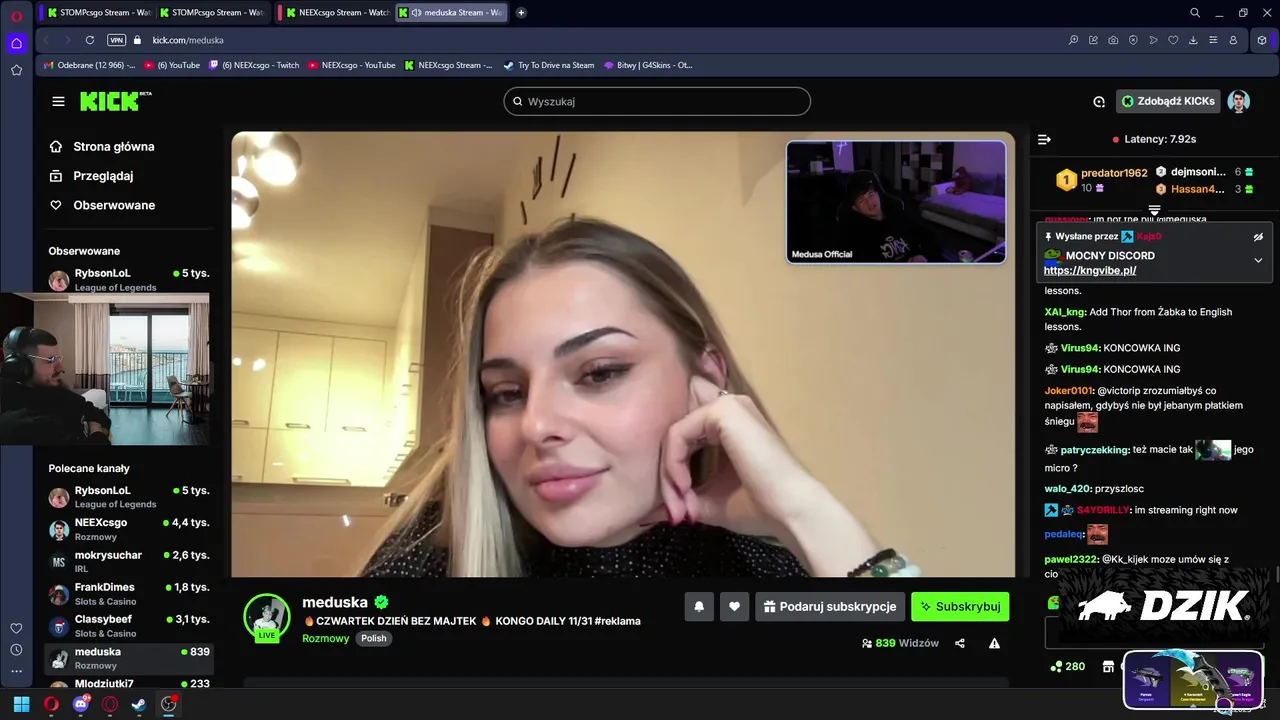Collapse the chat panel
Viewport: 1280px width, 720px height.
pyautogui.click(x=1044, y=139)
